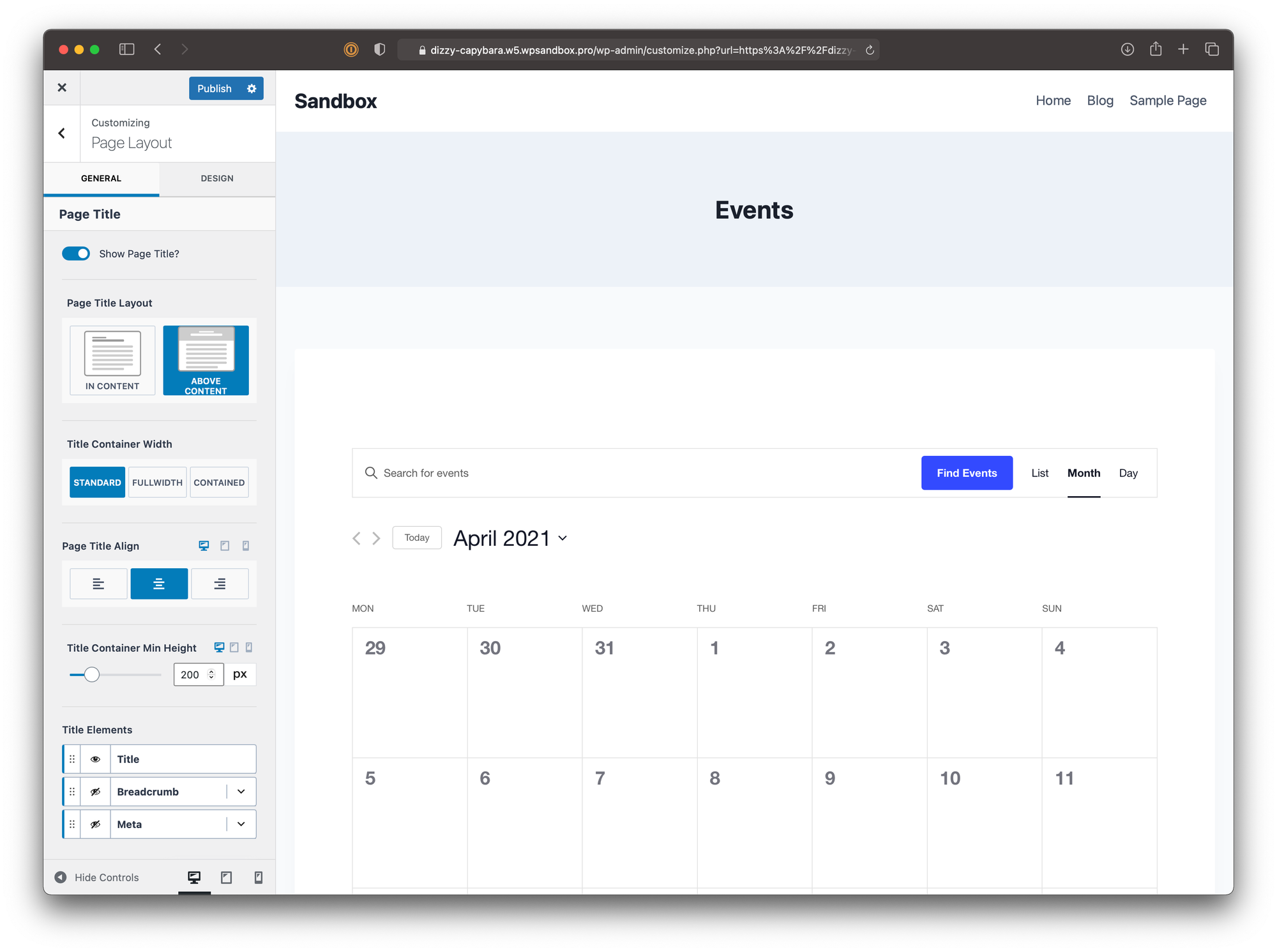Click the Min Height slider handle

click(x=92, y=674)
